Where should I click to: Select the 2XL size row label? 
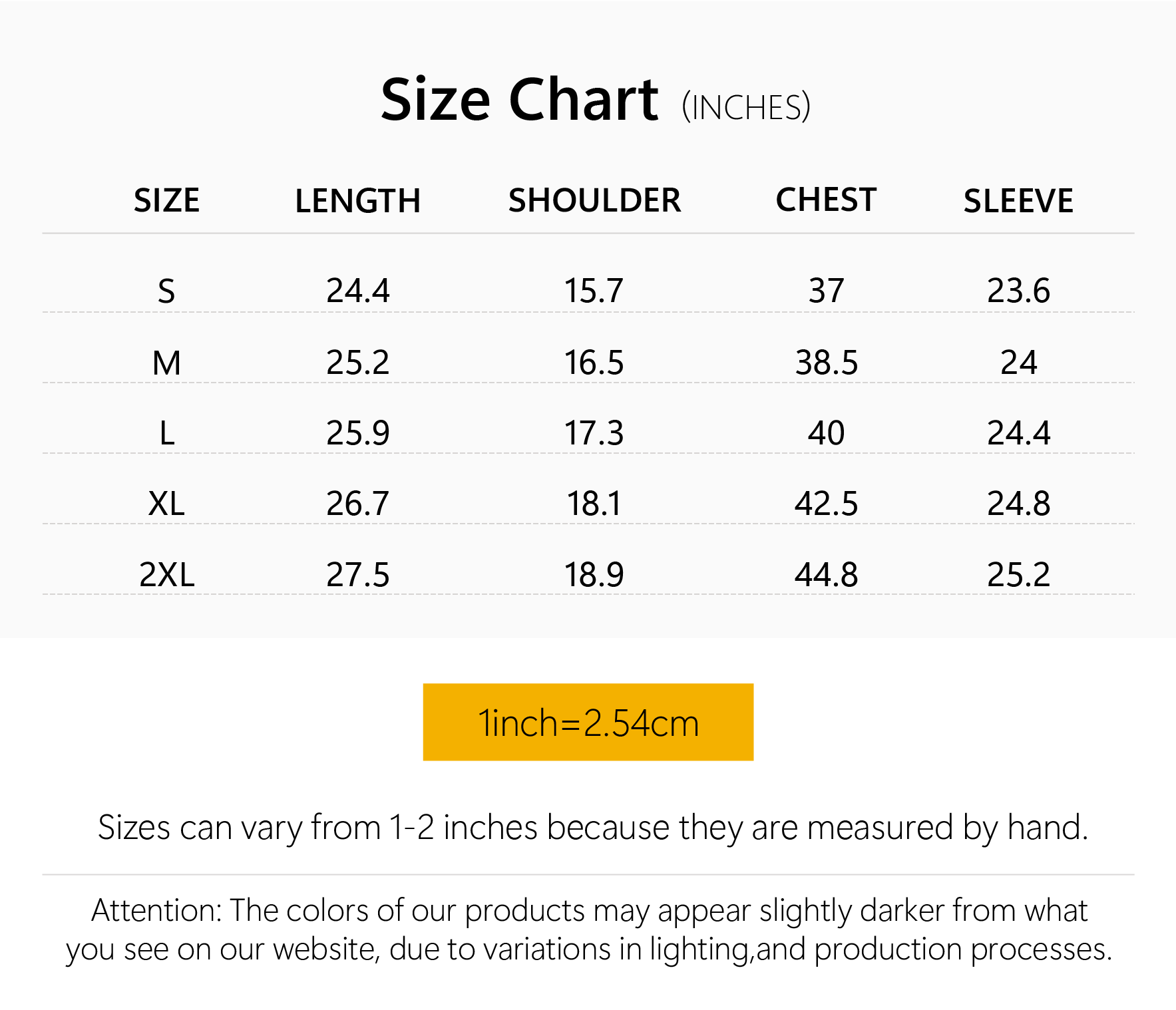166,574
